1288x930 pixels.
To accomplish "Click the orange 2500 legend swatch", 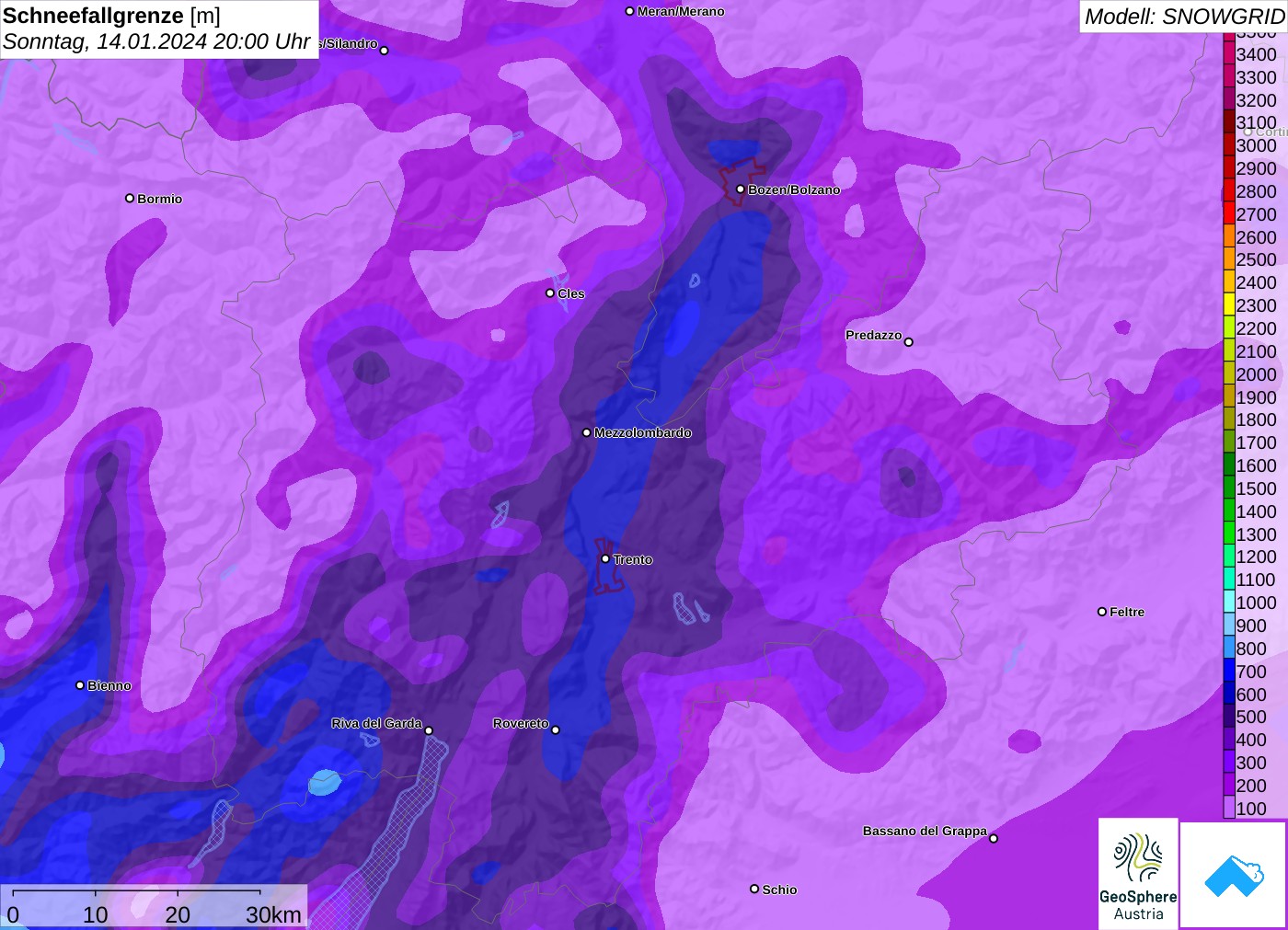I will click(1229, 259).
